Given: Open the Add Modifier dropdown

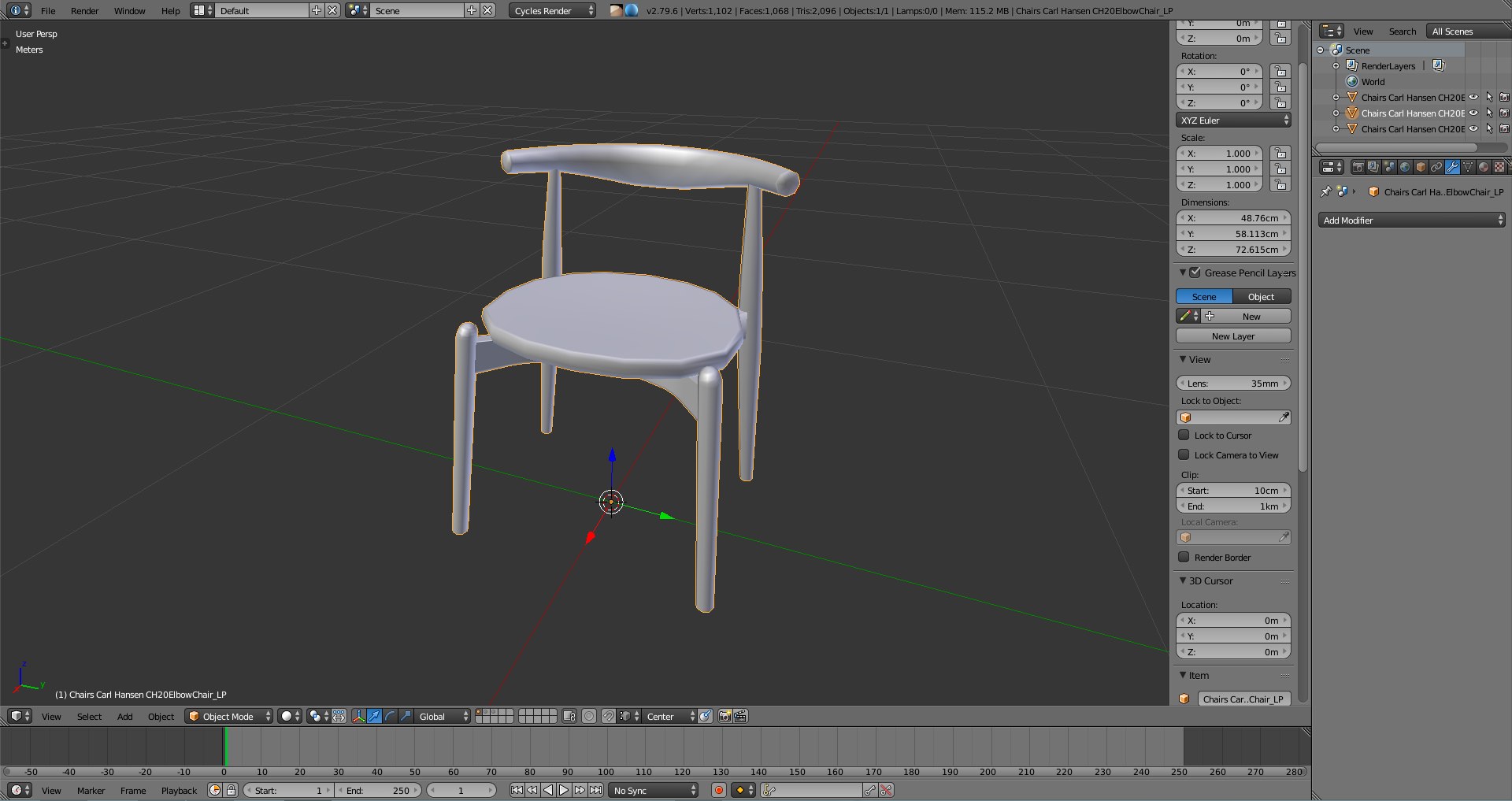Looking at the screenshot, I should coord(1412,221).
